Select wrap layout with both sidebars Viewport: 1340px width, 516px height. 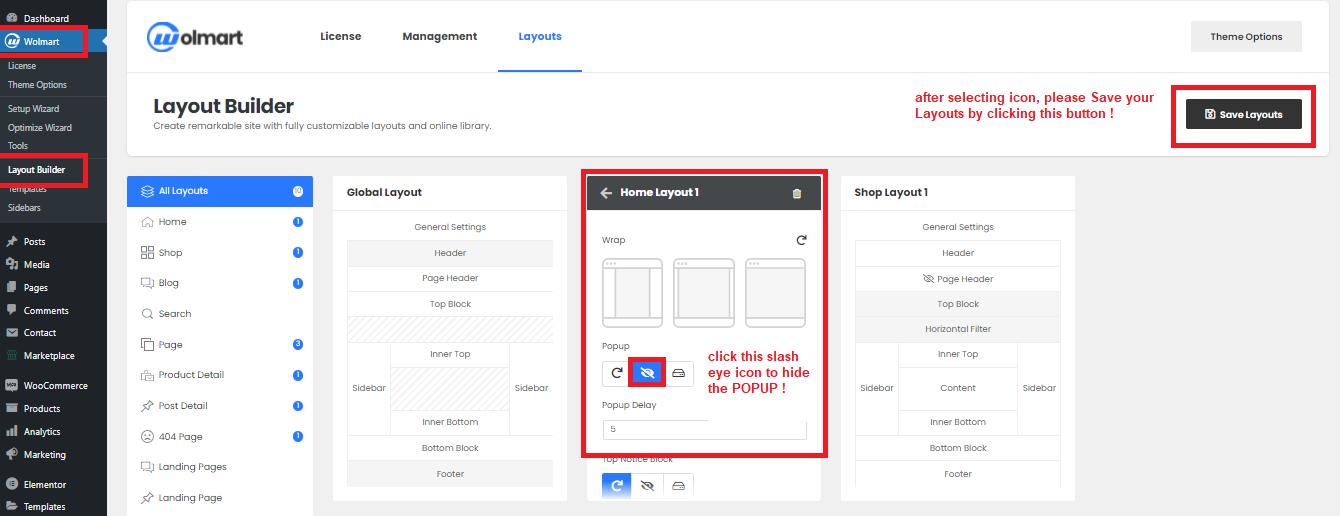point(632,293)
